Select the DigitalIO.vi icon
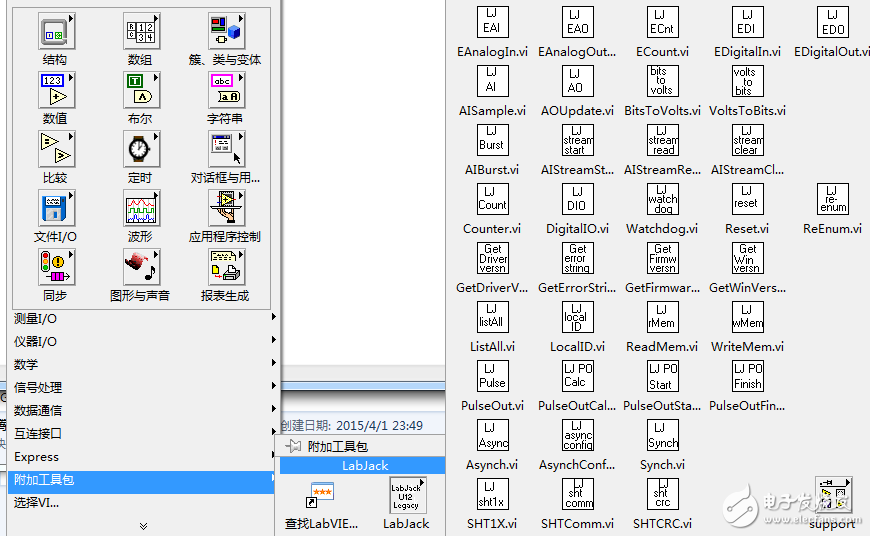 tap(577, 199)
